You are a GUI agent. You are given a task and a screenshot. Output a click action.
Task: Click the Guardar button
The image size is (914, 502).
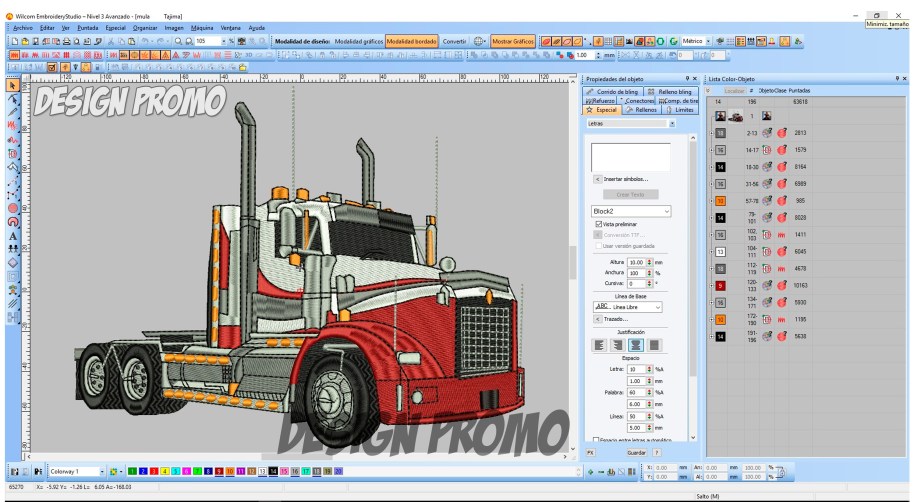636,452
